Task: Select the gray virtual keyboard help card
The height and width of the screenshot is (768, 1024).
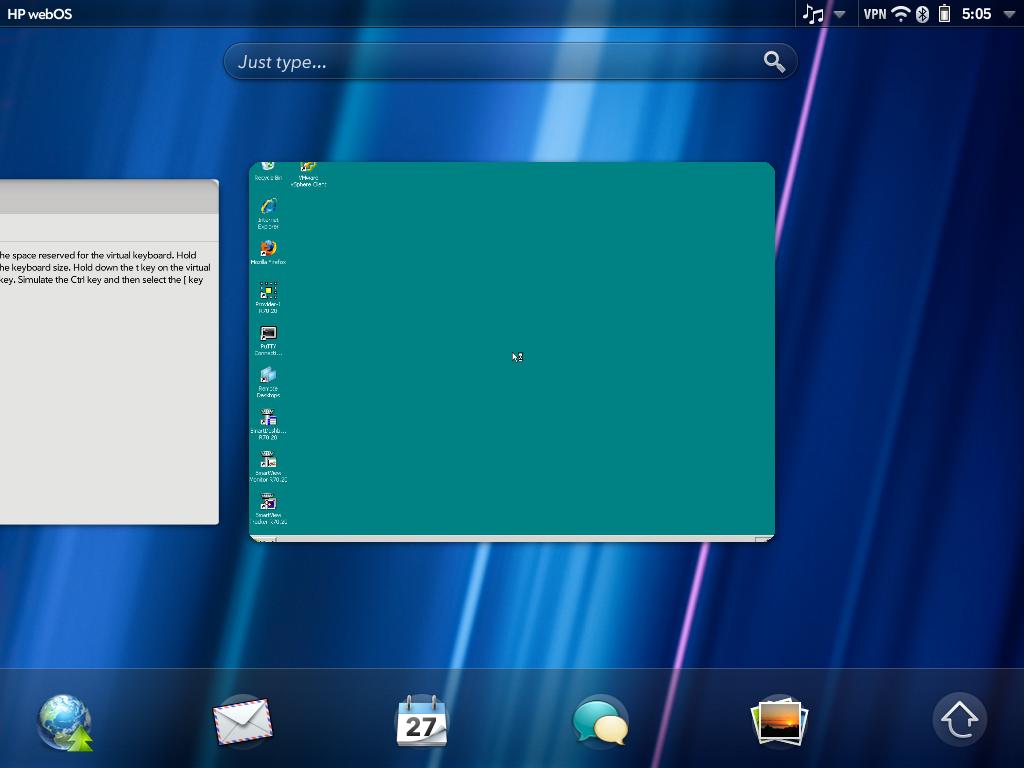Action: point(109,352)
